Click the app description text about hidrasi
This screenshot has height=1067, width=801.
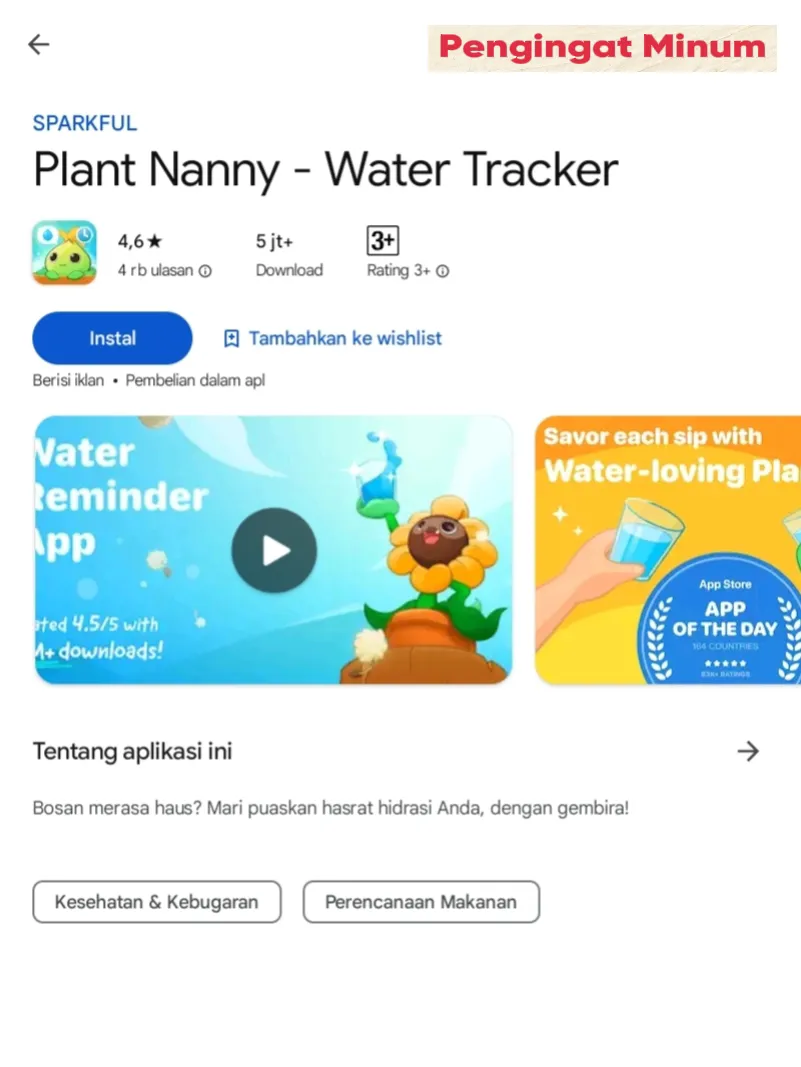(331, 808)
